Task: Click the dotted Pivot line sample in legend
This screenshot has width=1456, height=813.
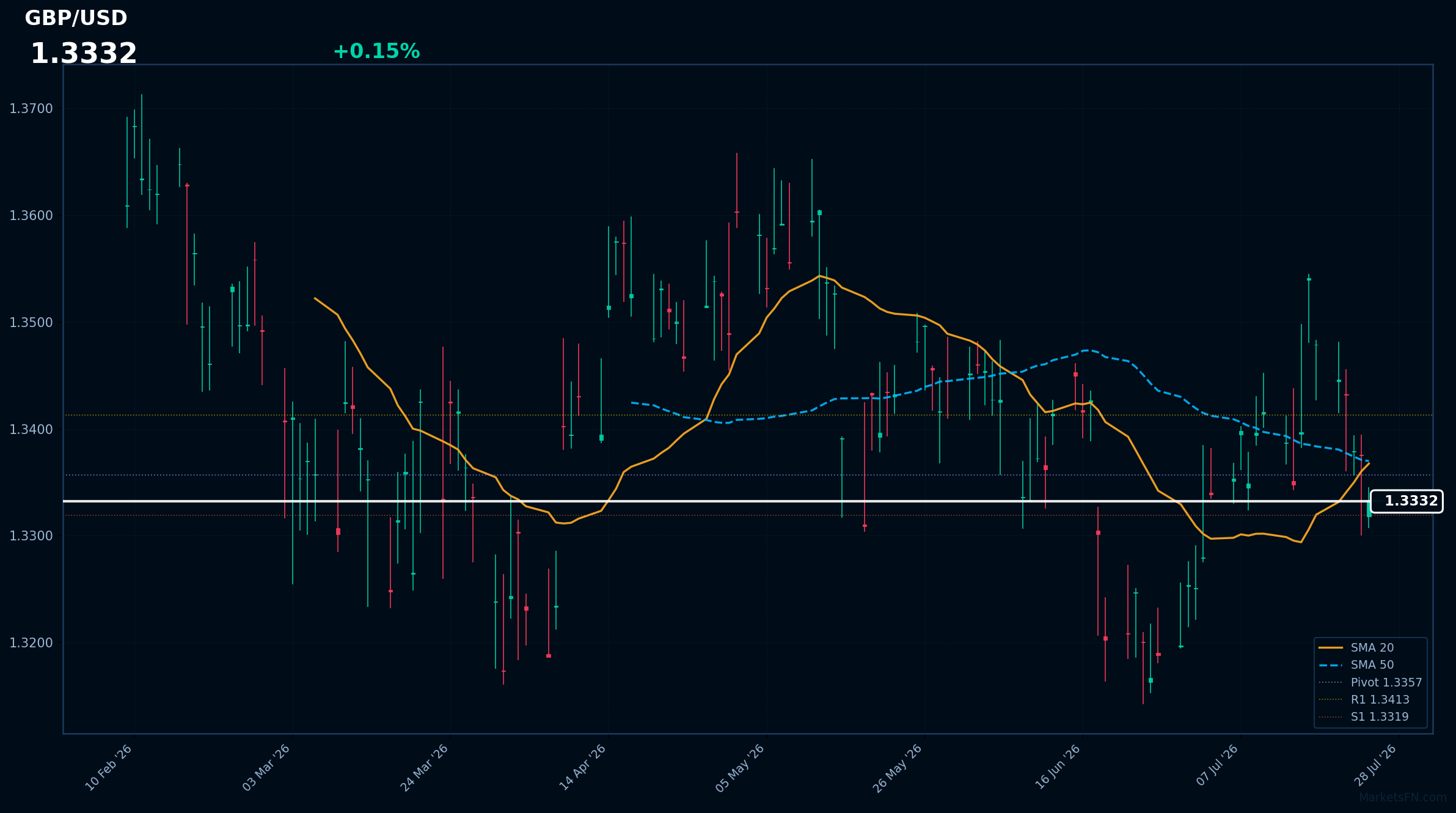Action: point(1331,682)
